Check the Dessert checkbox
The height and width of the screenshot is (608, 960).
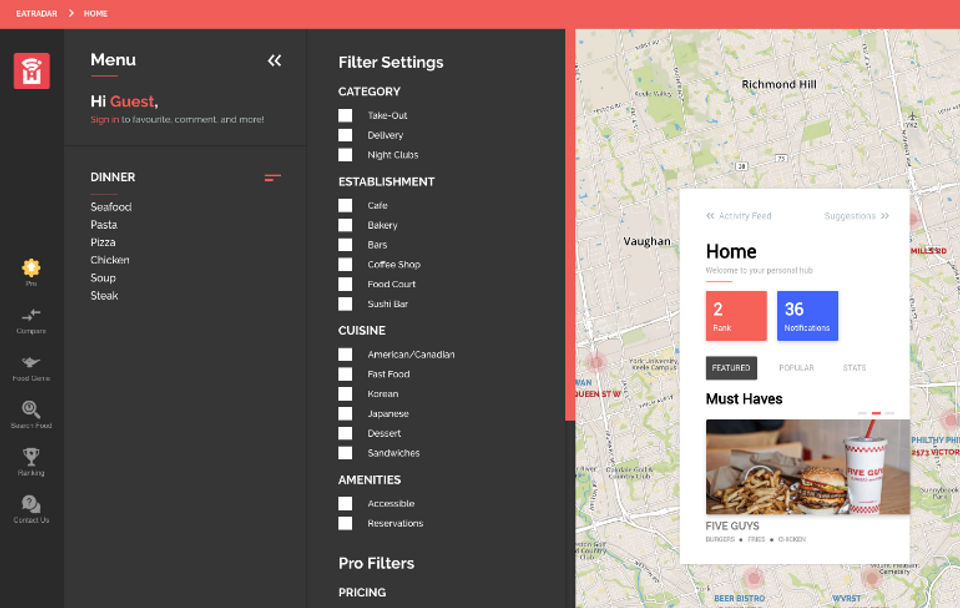(345, 433)
